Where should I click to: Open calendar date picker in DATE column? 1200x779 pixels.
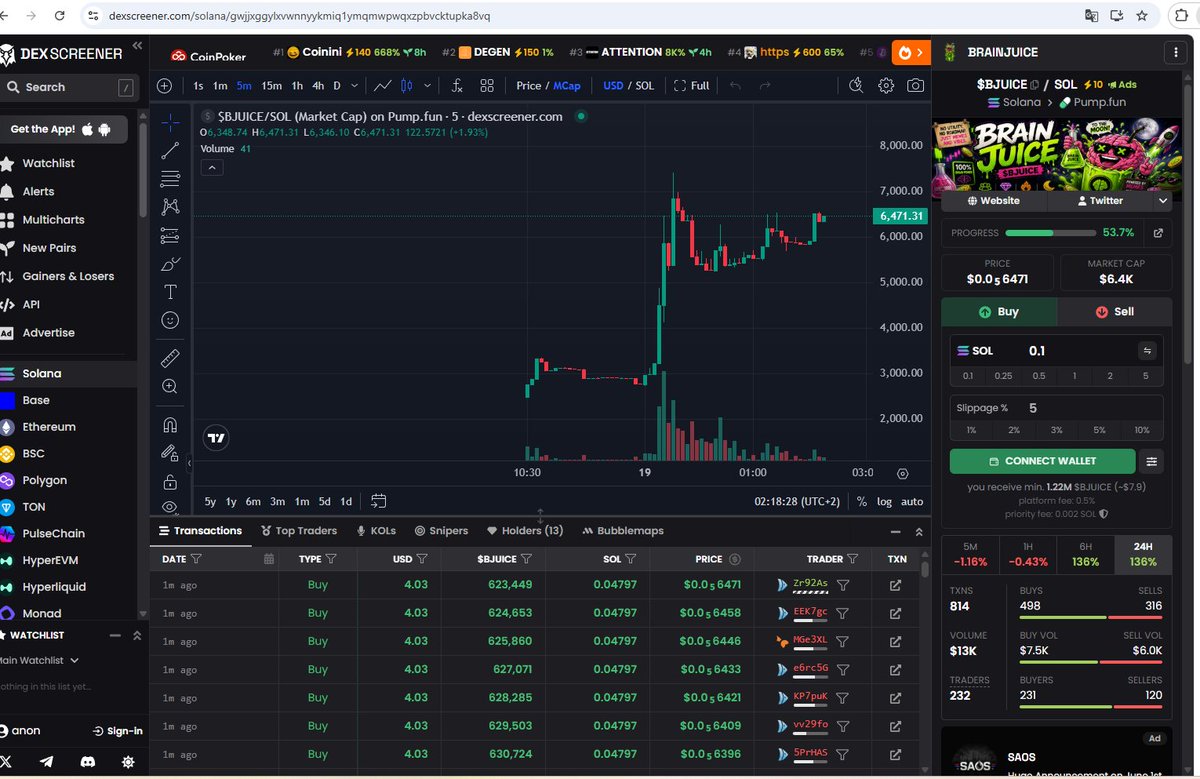pyautogui.click(x=268, y=559)
